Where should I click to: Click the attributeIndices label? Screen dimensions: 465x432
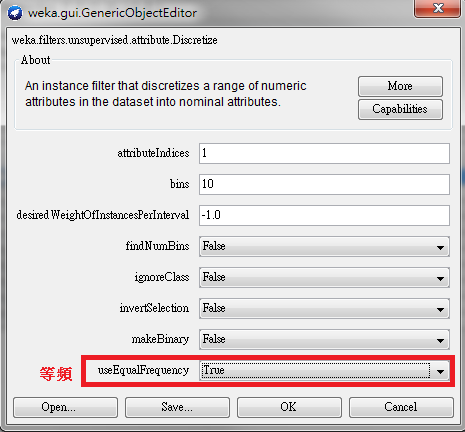pos(153,153)
